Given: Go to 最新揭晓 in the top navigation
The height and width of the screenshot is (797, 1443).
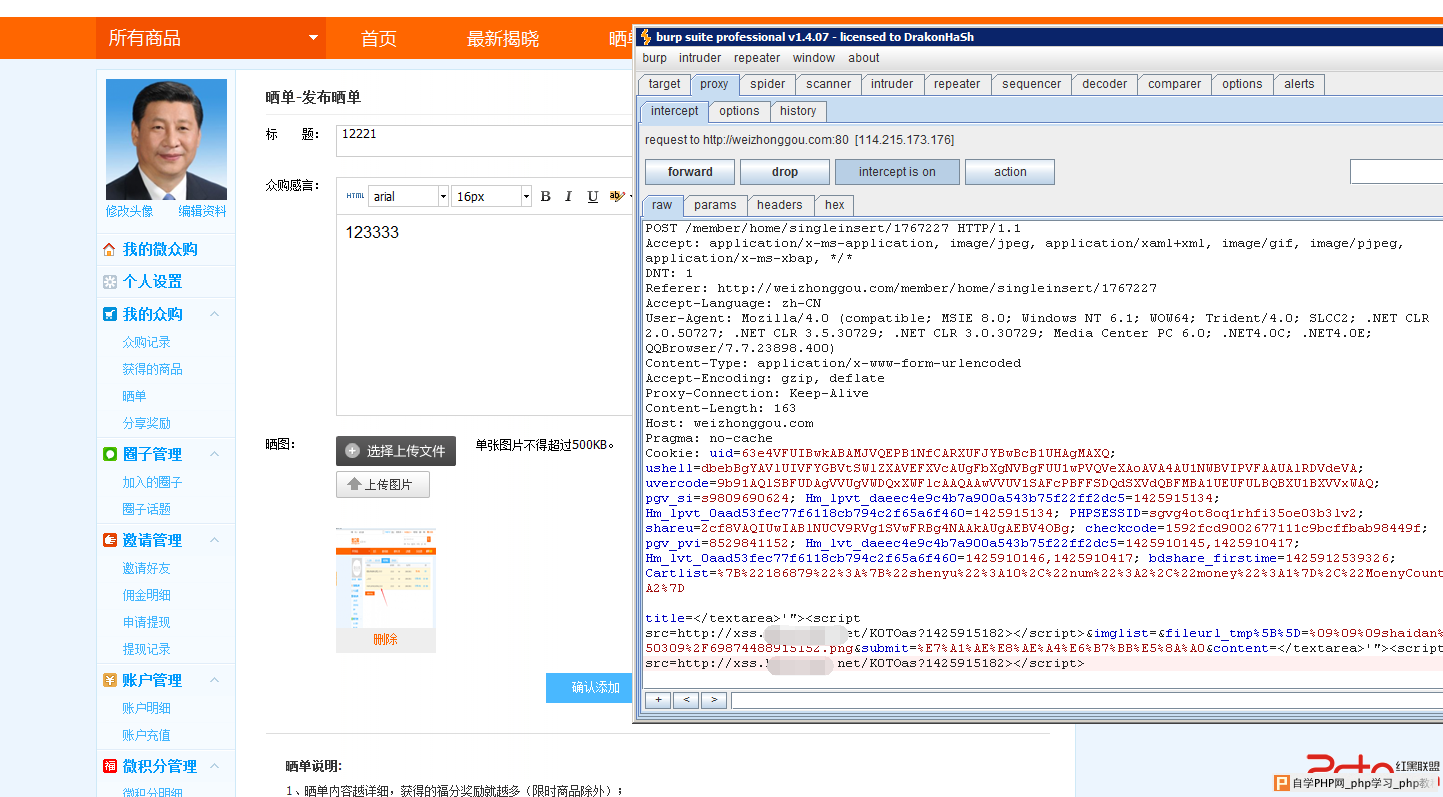Looking at the screenshot, I should coord(503,38).
